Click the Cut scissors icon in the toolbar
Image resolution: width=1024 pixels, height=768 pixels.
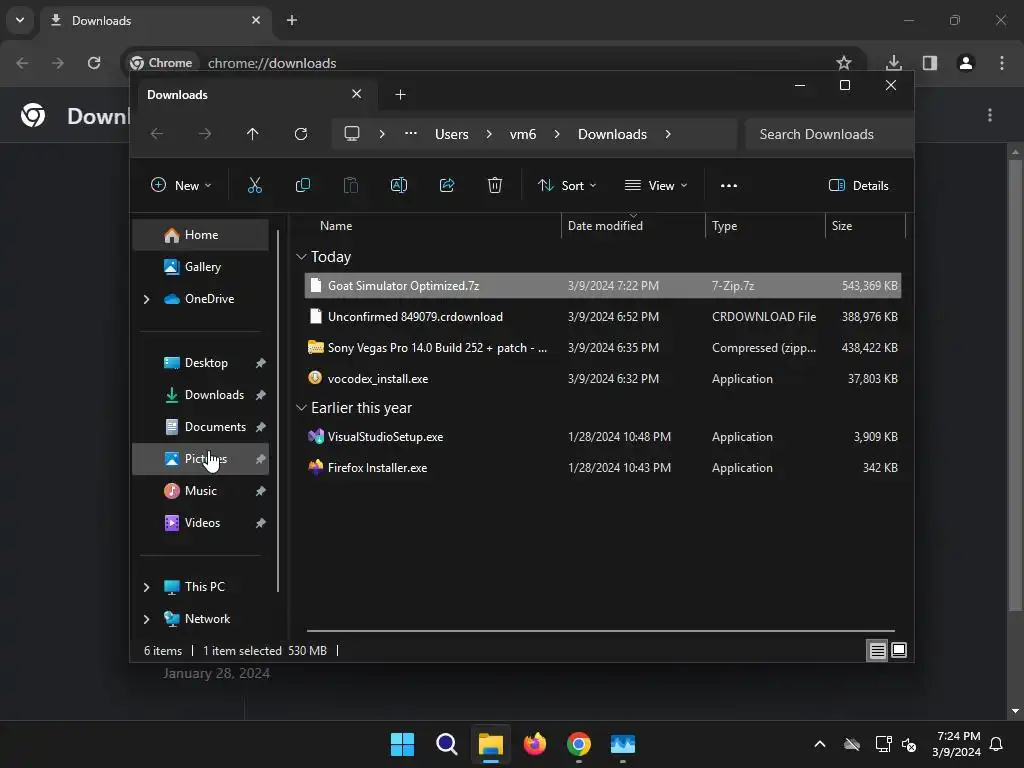pyautogui.click(x=255, y=185)
